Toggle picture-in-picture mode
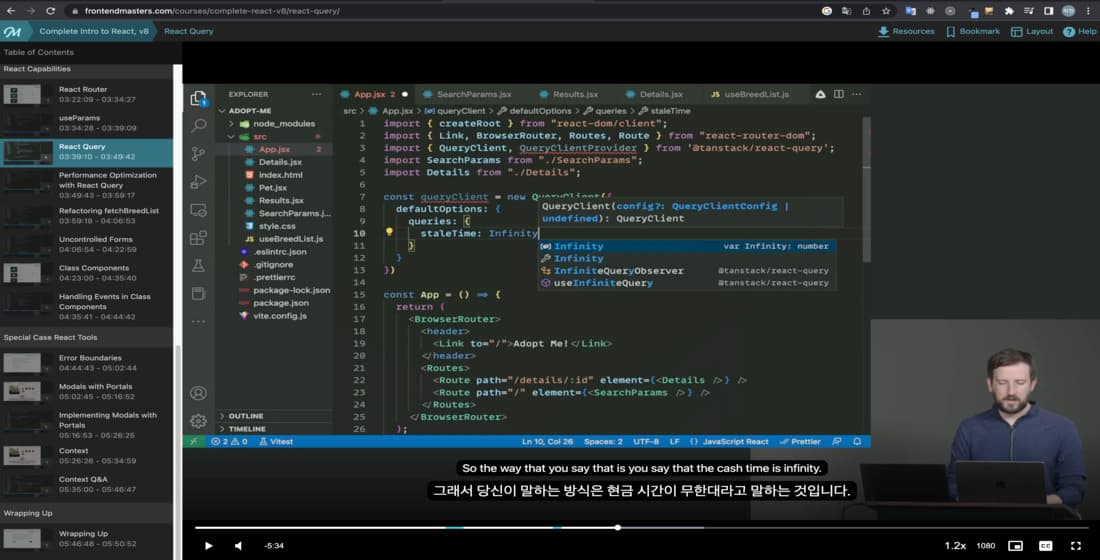The image size is (1100, 560). (x=1015, y=545)
